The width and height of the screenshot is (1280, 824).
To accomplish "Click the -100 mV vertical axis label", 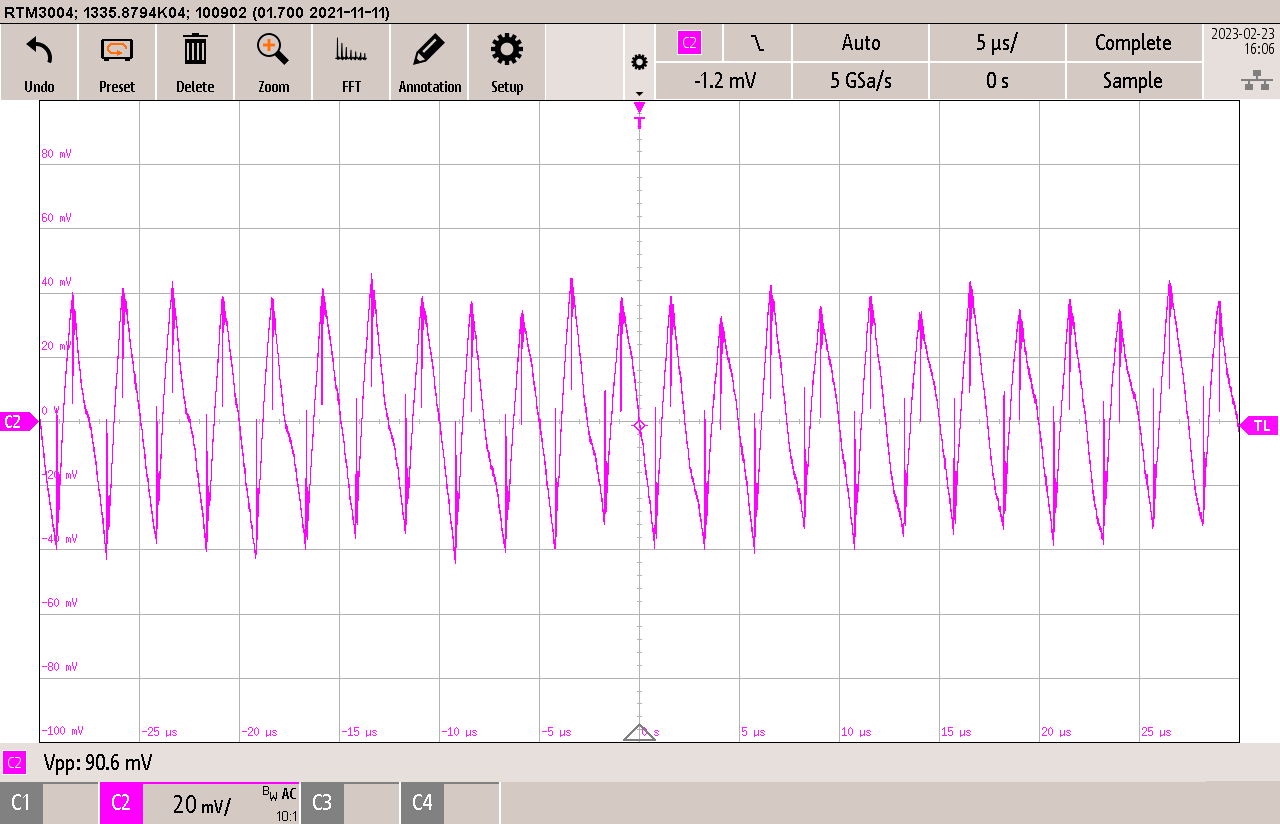I will click(62, 731).
